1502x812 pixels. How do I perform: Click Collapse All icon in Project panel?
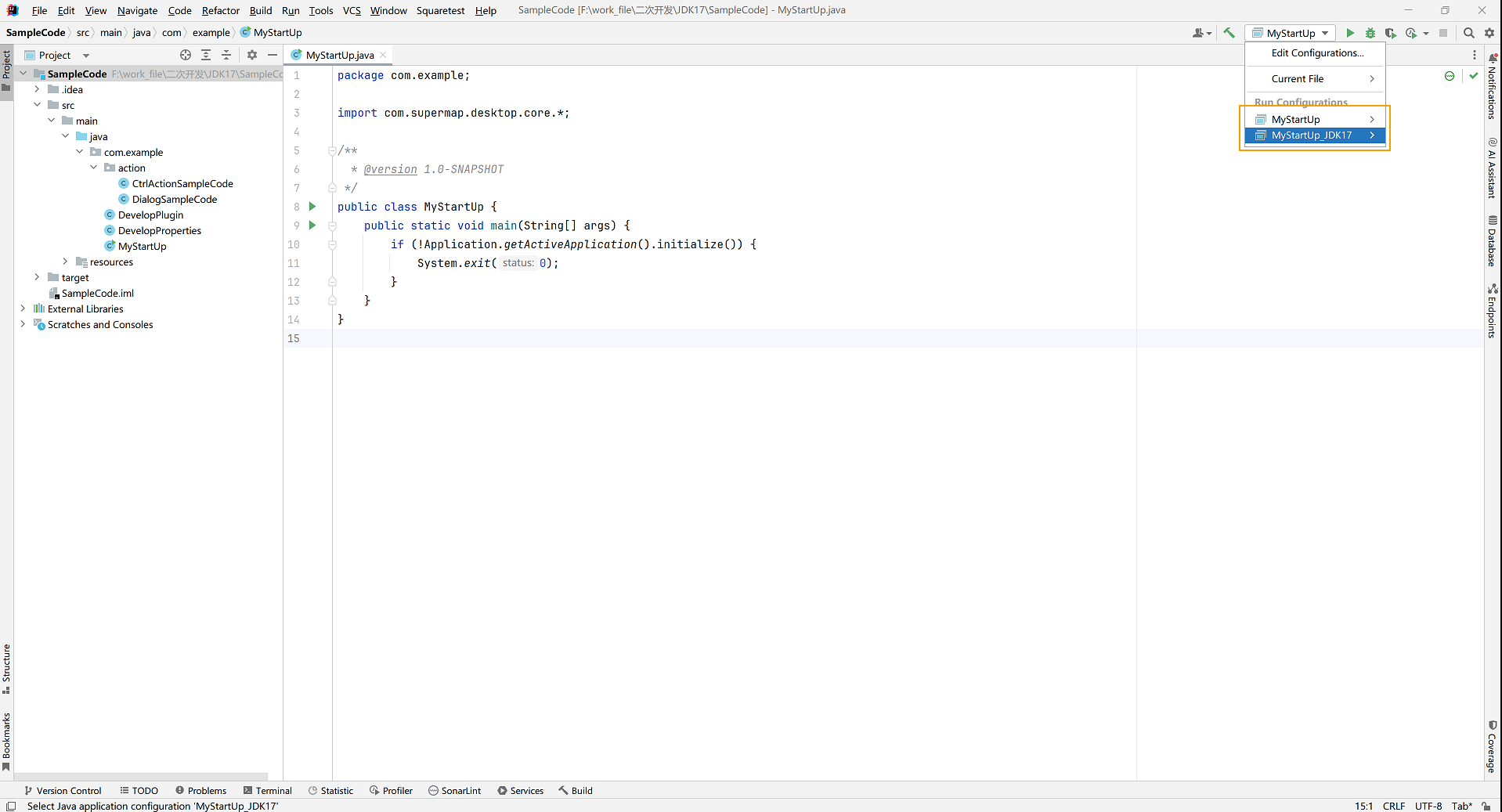(226, 55)
